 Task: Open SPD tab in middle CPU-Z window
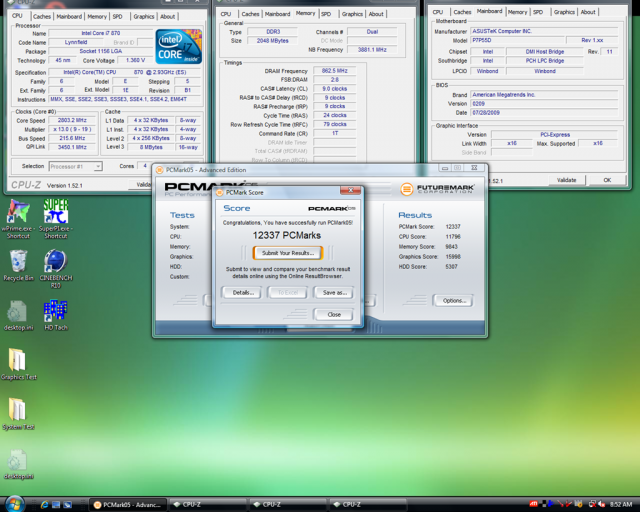click(x=326, y=14)
